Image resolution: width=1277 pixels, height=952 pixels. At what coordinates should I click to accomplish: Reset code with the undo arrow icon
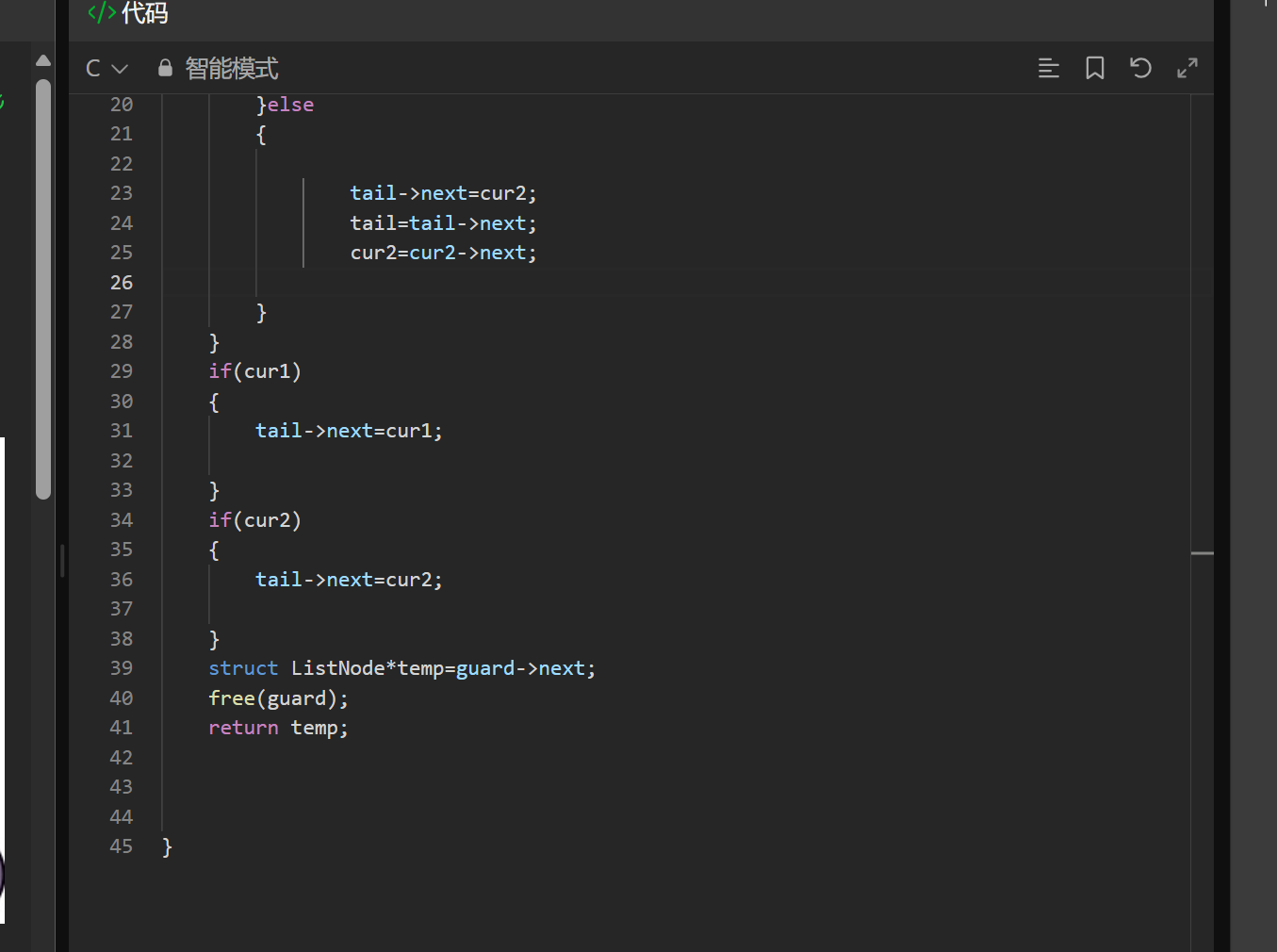pos(1140,68)
